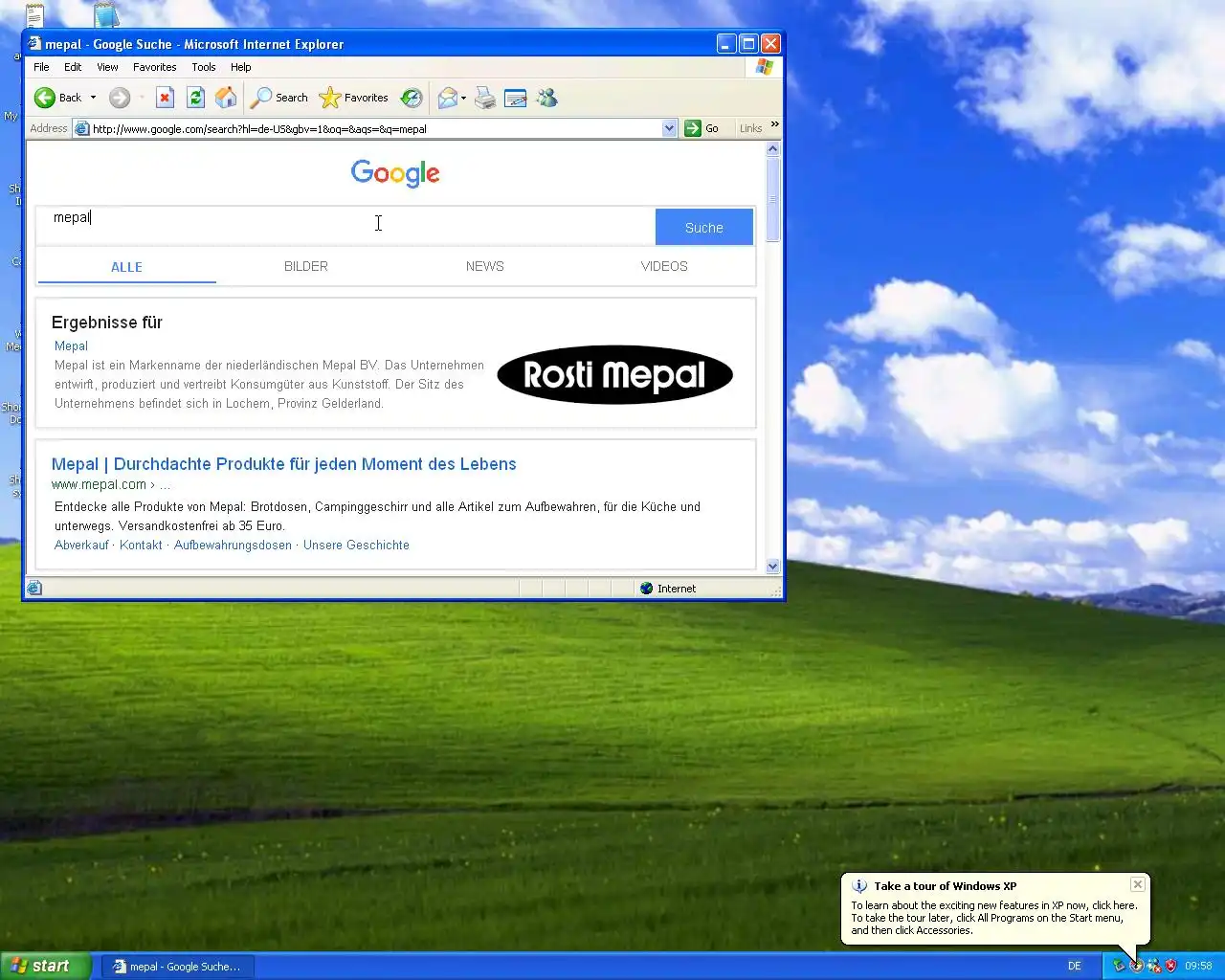
Task: Click the mepal Google Suche taskbar button
Action: [176, 967]
